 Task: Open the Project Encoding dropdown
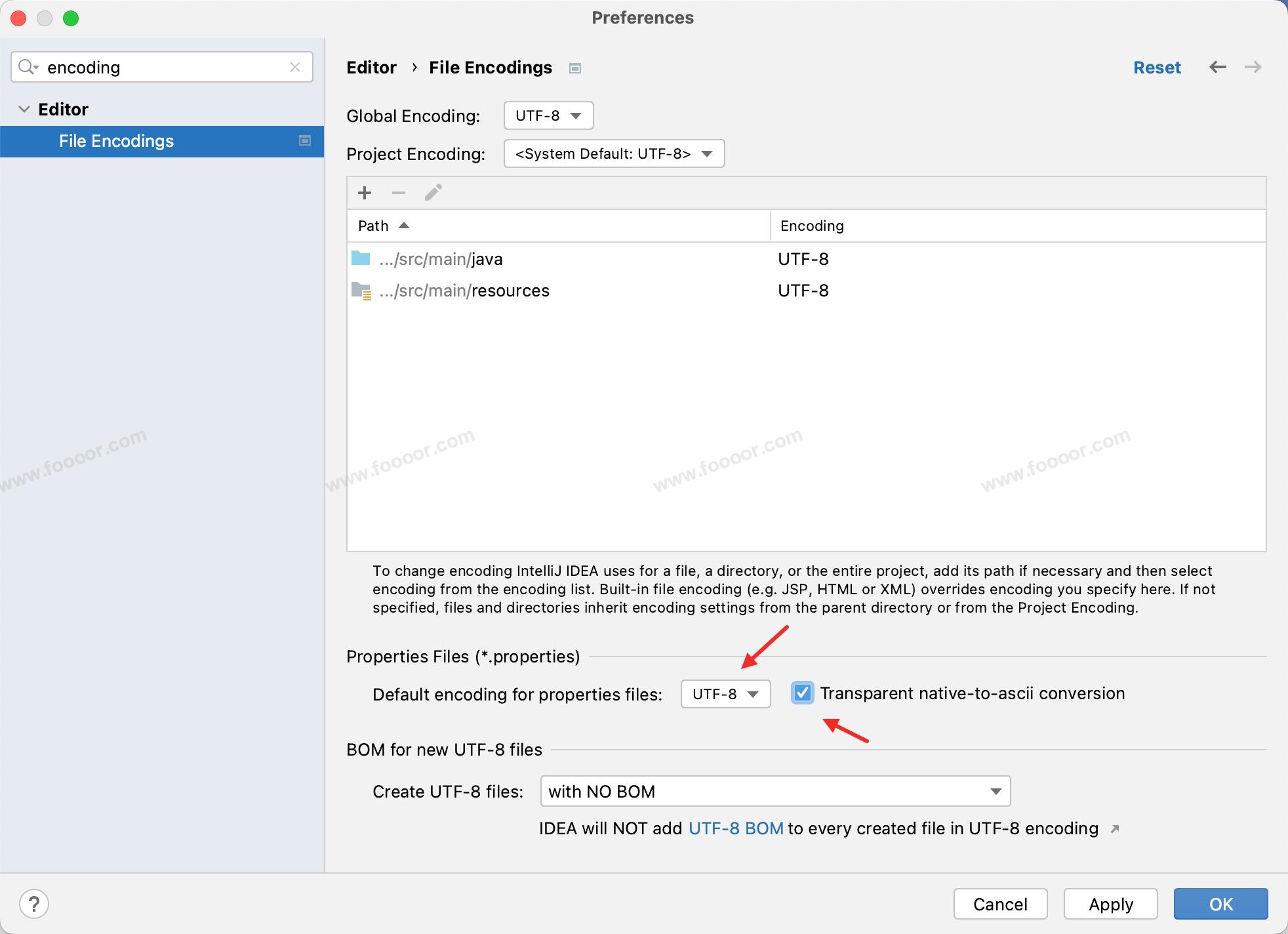tap(614, 153)
